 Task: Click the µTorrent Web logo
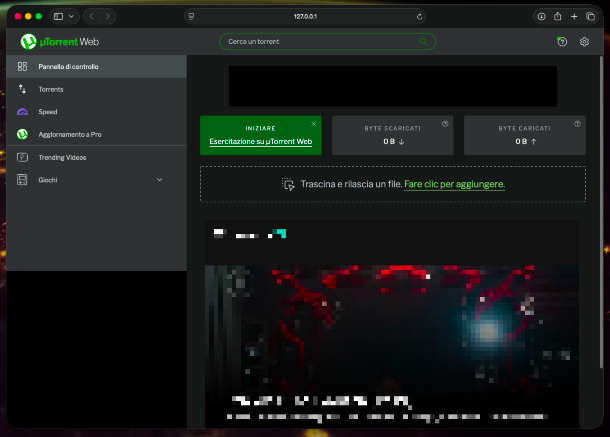click(x=60, y=42)
